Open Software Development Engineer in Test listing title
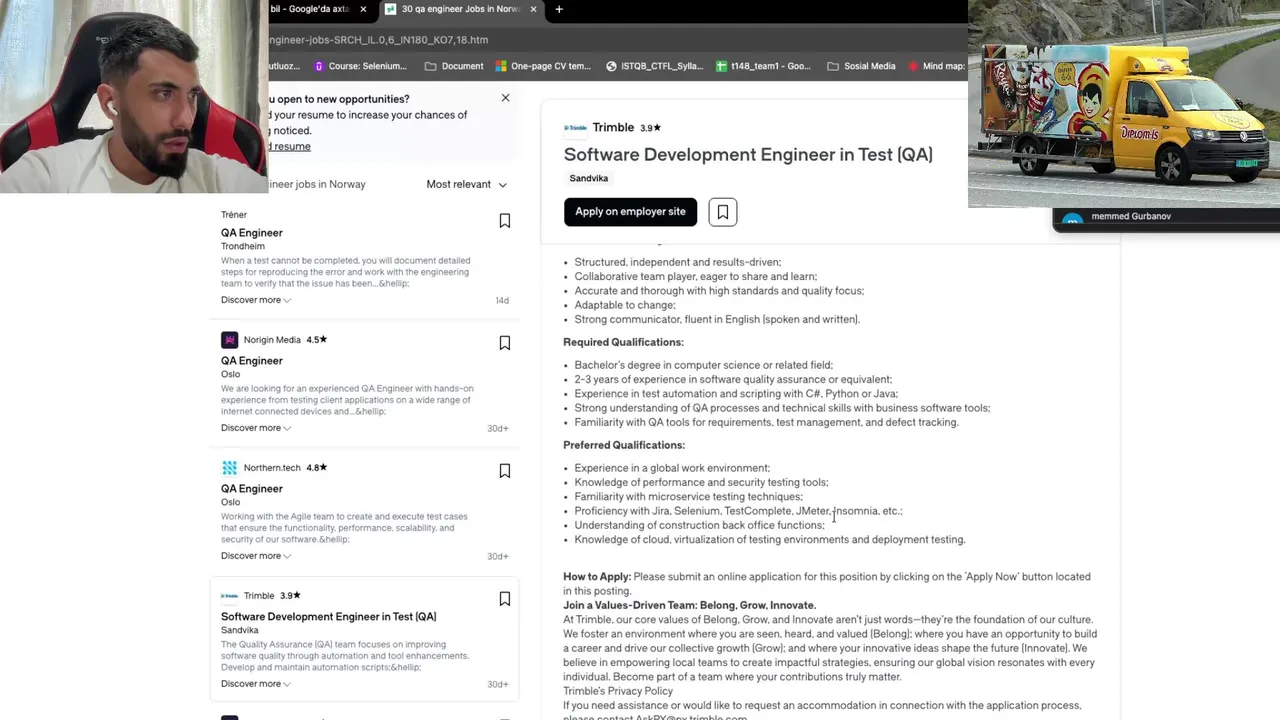The width and height of the screenshot is (1280, 720). pos(329,617)
